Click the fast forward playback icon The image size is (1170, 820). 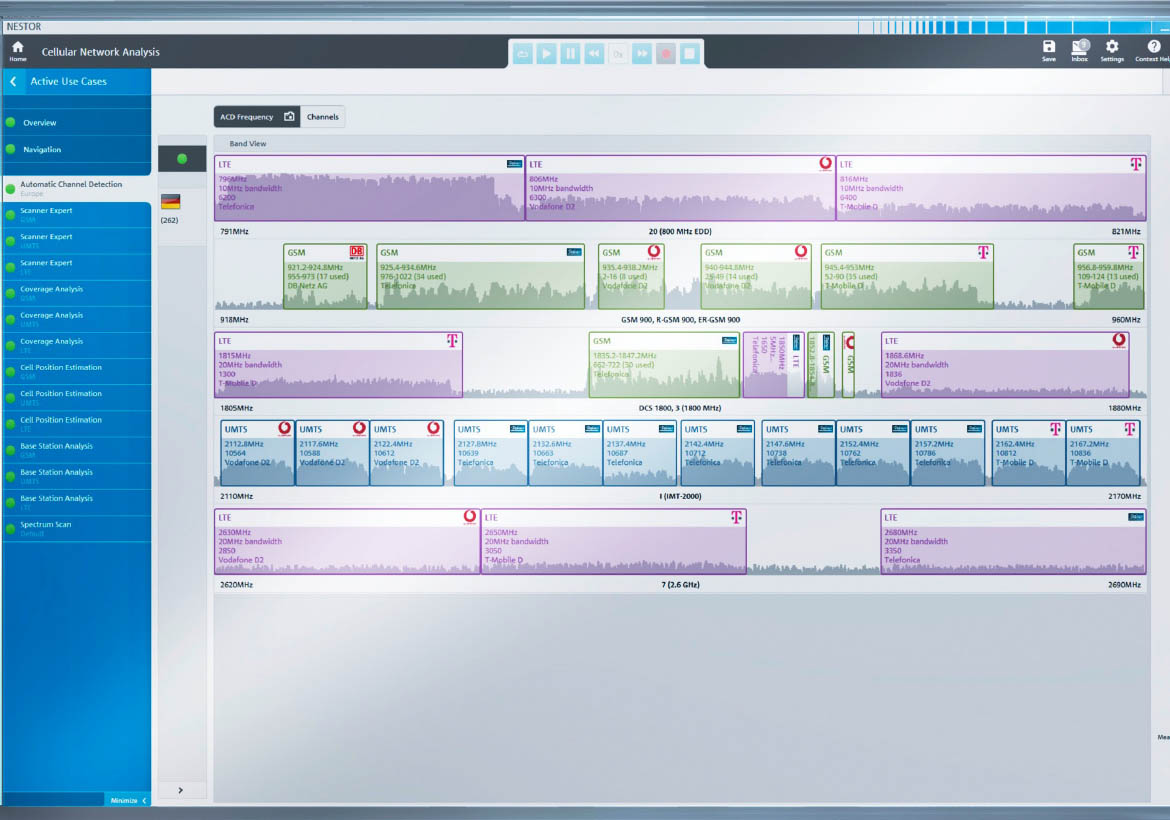tap(642, 54)
